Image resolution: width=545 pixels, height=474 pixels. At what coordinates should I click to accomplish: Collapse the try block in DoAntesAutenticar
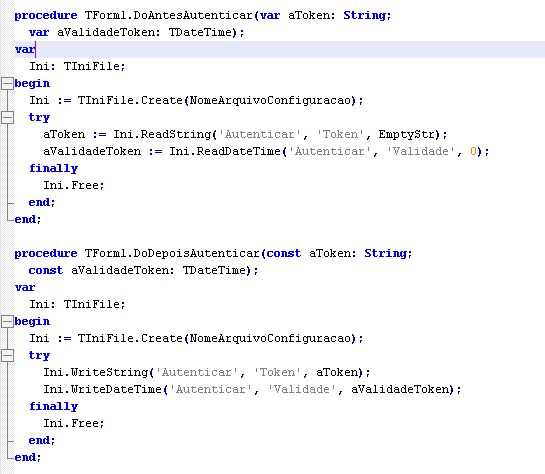7,117
